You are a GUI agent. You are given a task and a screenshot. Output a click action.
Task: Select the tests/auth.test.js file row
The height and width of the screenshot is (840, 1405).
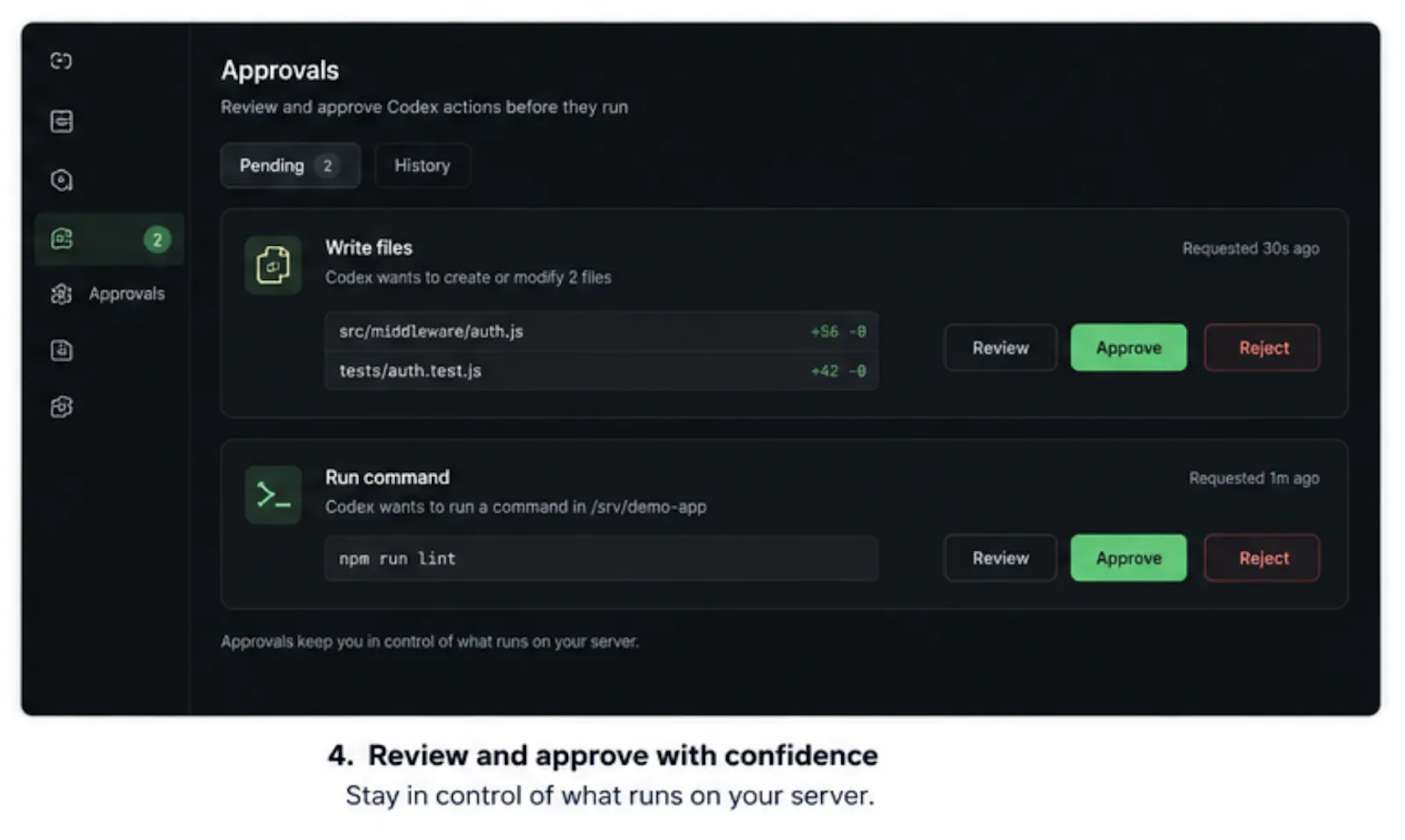tap(602, 371)
